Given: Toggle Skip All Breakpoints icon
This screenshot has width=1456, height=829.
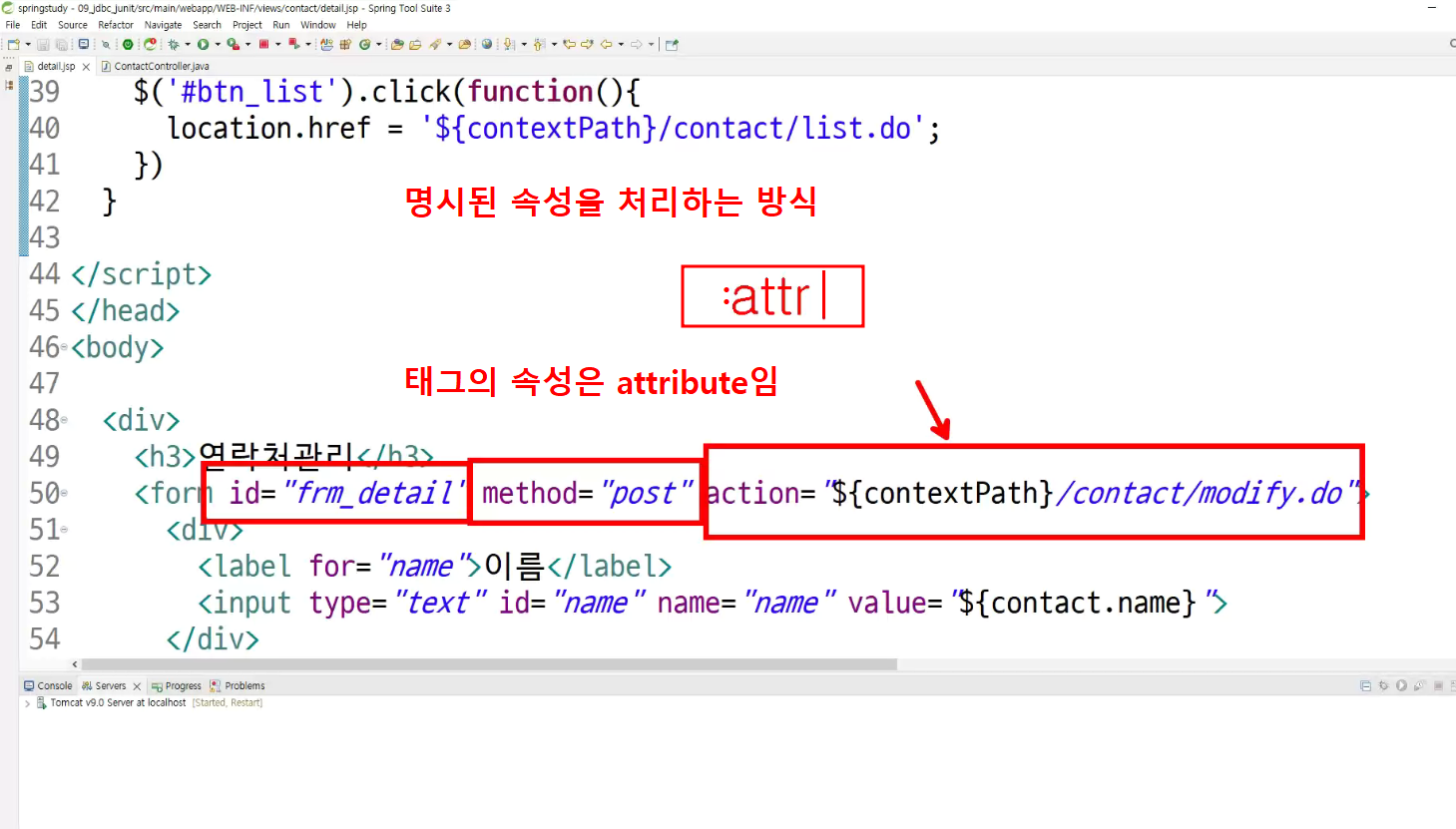Looking at the screenshot, I should point(106,44).
